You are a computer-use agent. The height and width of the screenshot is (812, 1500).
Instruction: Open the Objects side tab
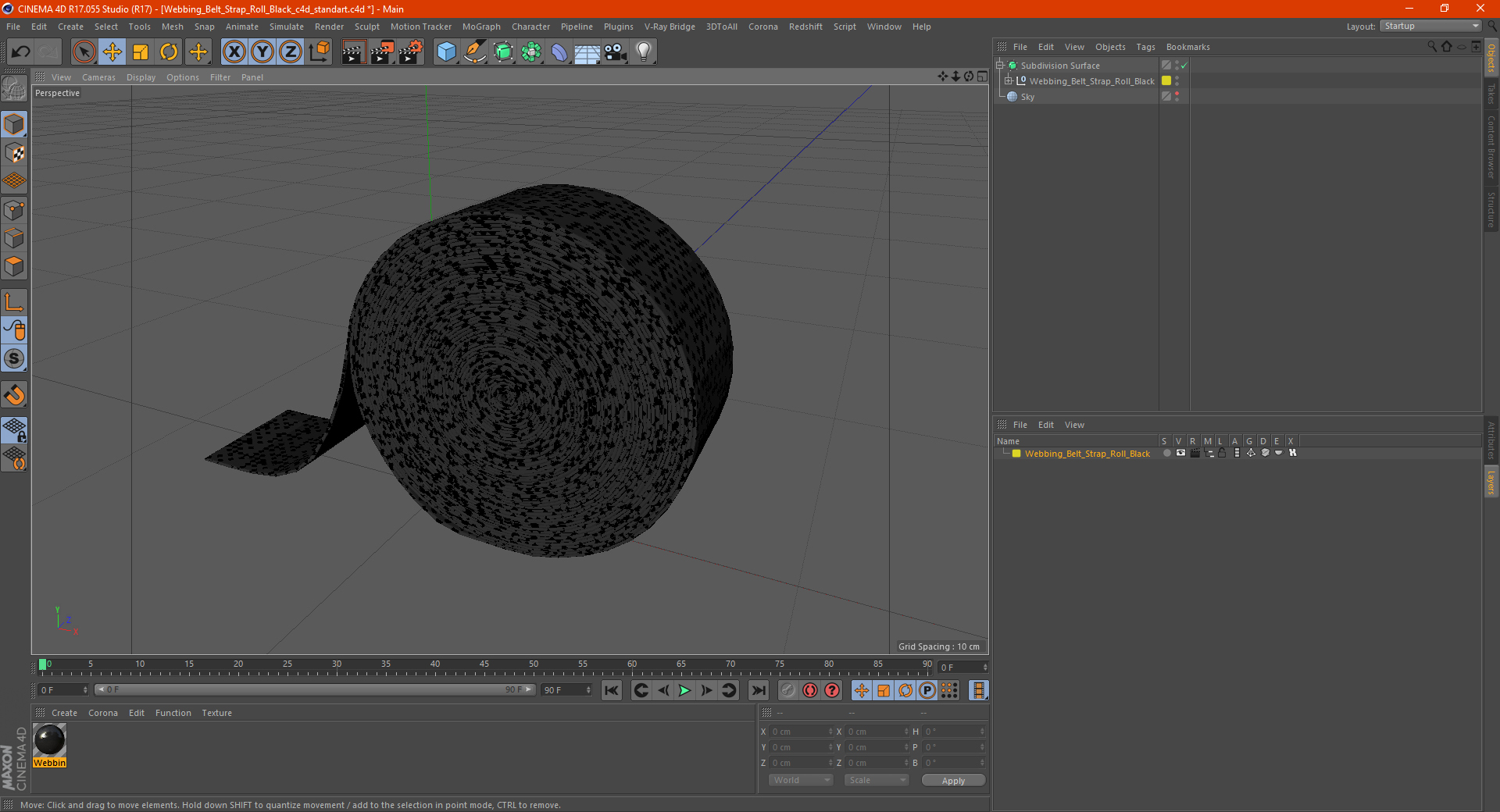(1491, 58)
